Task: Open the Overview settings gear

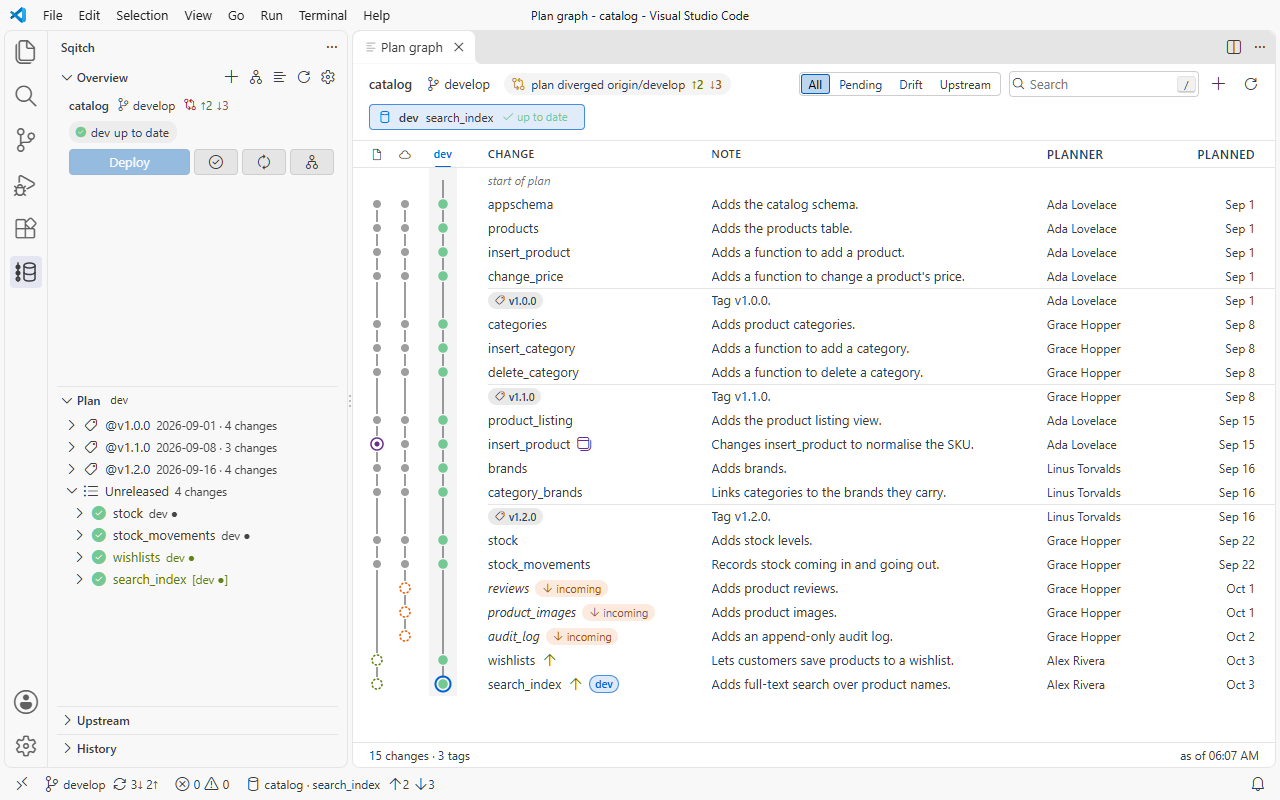Action: [x=328, y=77]
